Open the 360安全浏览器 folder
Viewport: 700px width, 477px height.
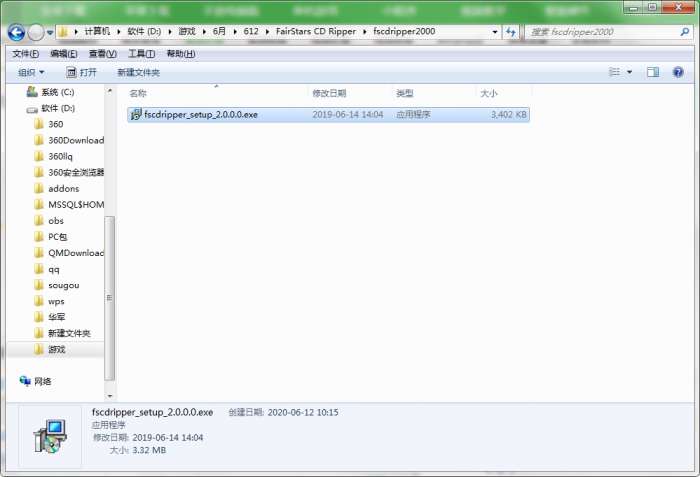pyautogui.click(x=69, y=172)
